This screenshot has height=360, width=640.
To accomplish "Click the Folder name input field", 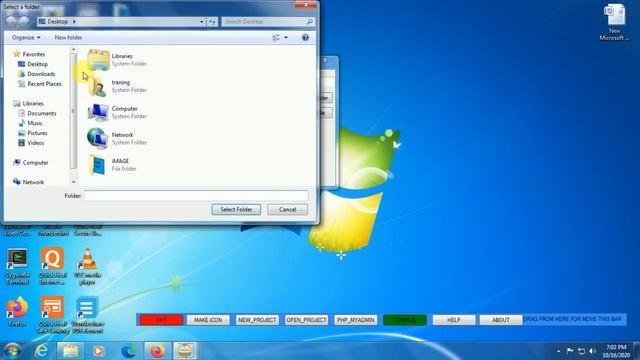I will point(196,196).
